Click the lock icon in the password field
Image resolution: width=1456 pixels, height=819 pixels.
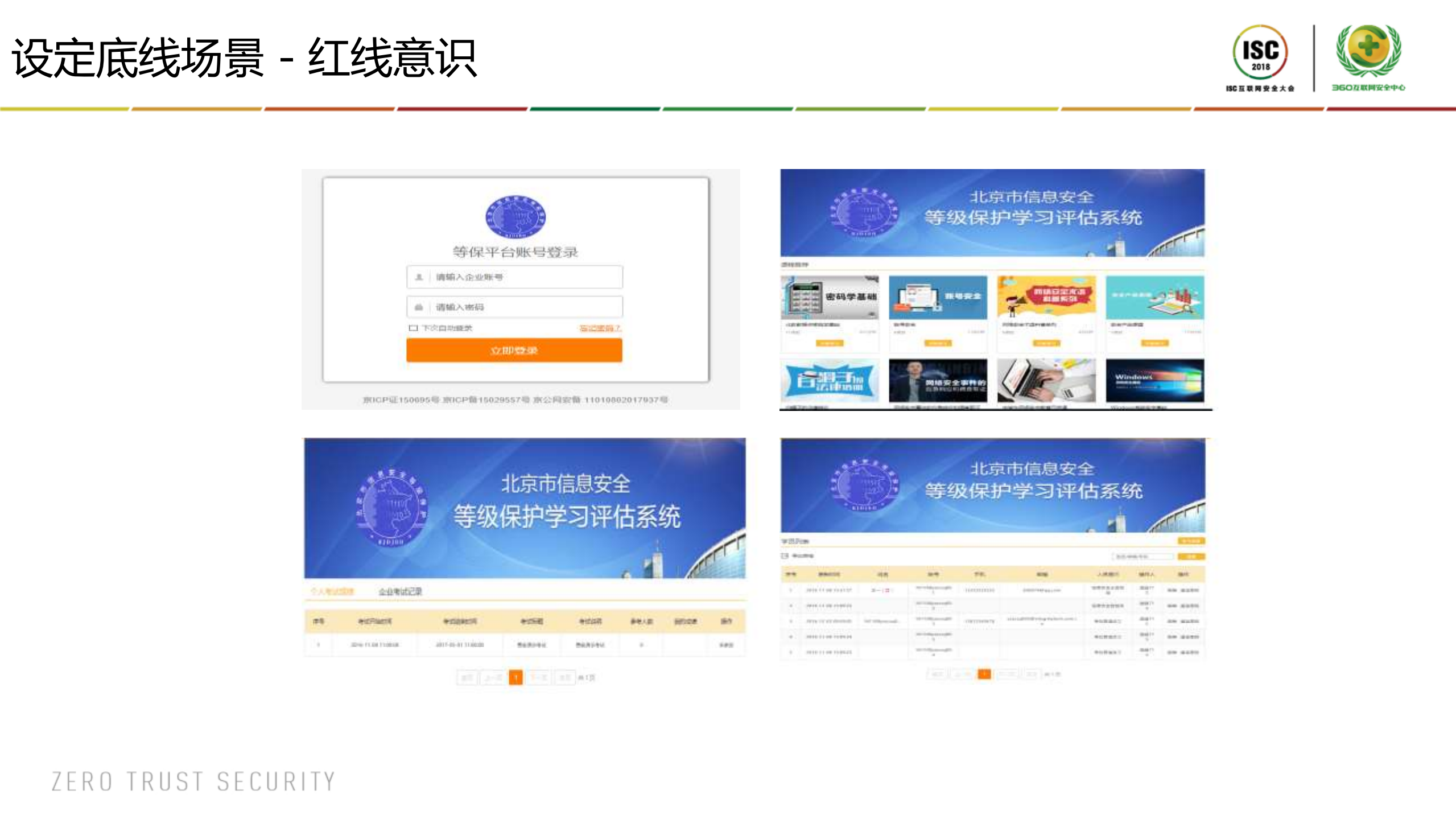[x=419, y=307]
